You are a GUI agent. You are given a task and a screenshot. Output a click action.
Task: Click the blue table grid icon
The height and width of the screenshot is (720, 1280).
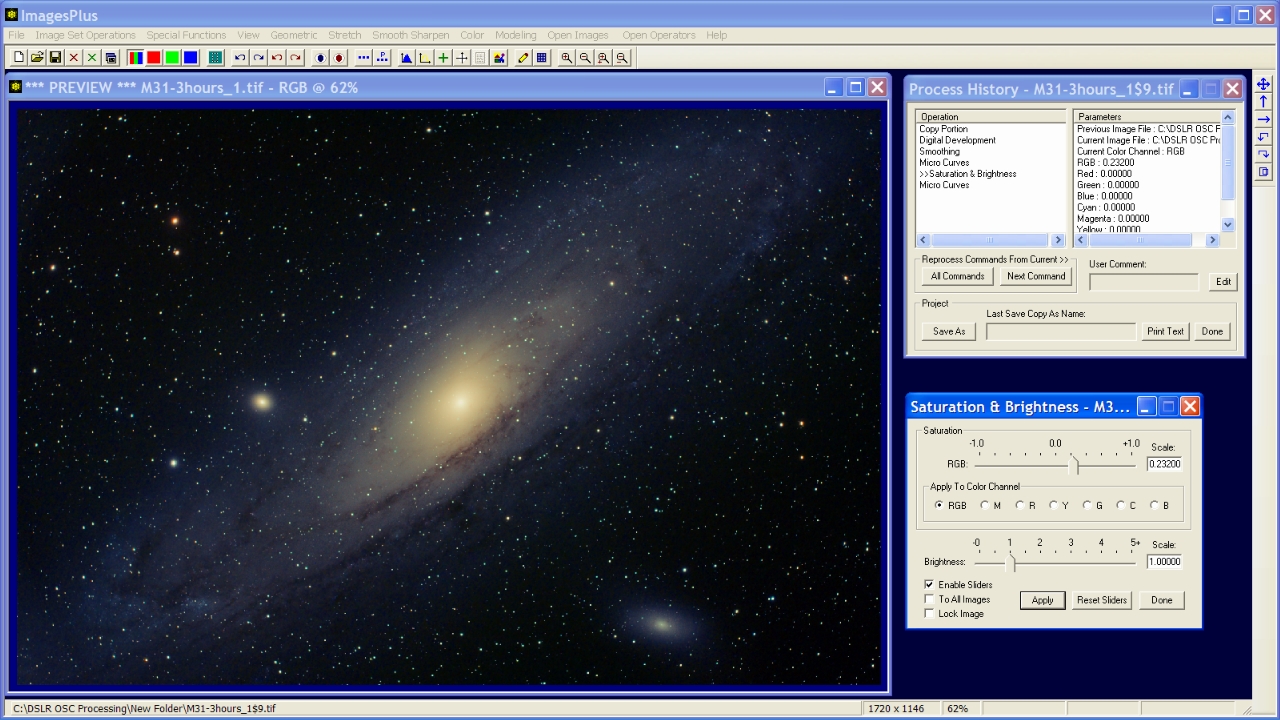tap(542, 58)
